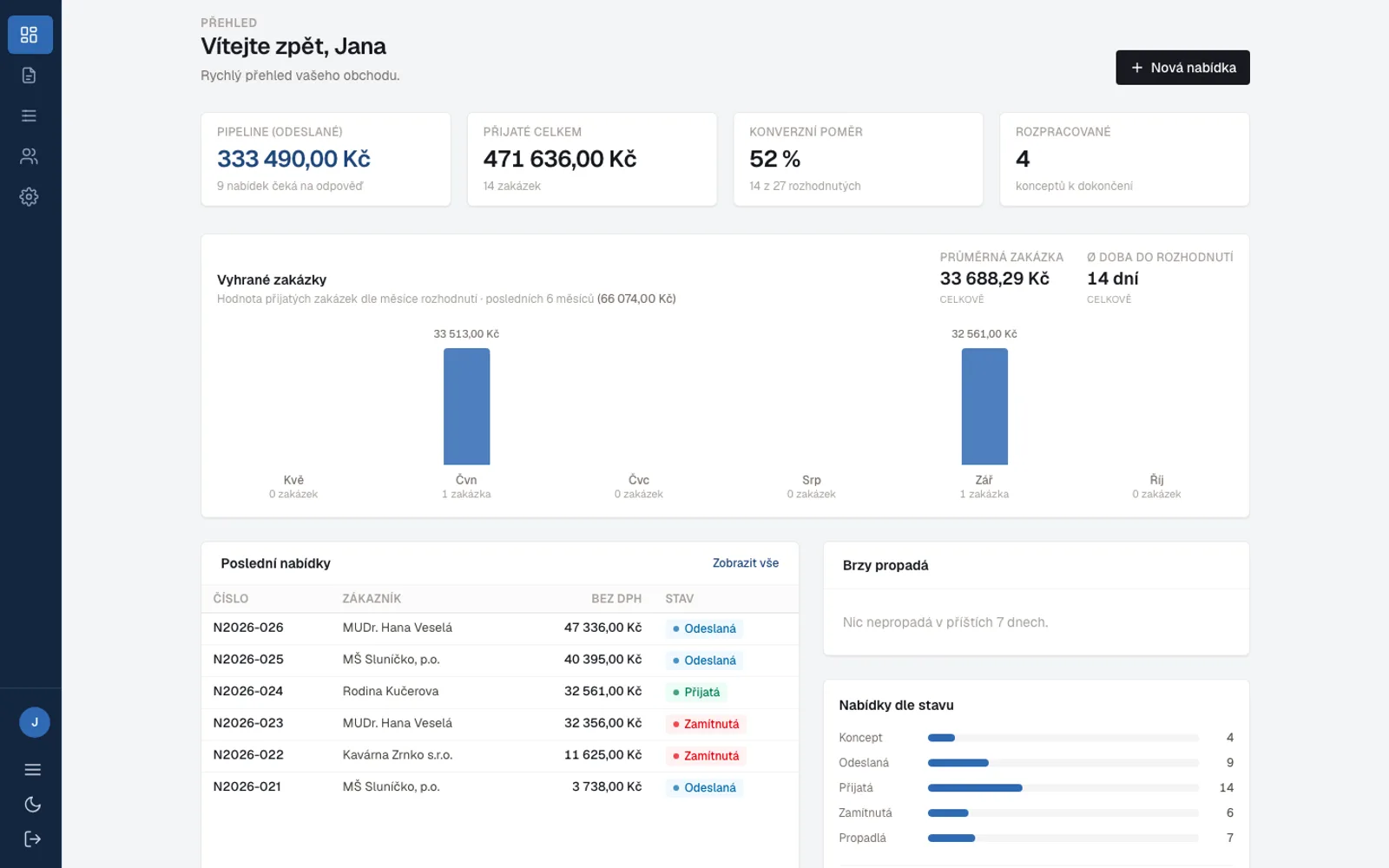Open quote N2026-021 row
Image resolution: width=1389 pixels, height=868 pixels.
[x=500, y=787]
